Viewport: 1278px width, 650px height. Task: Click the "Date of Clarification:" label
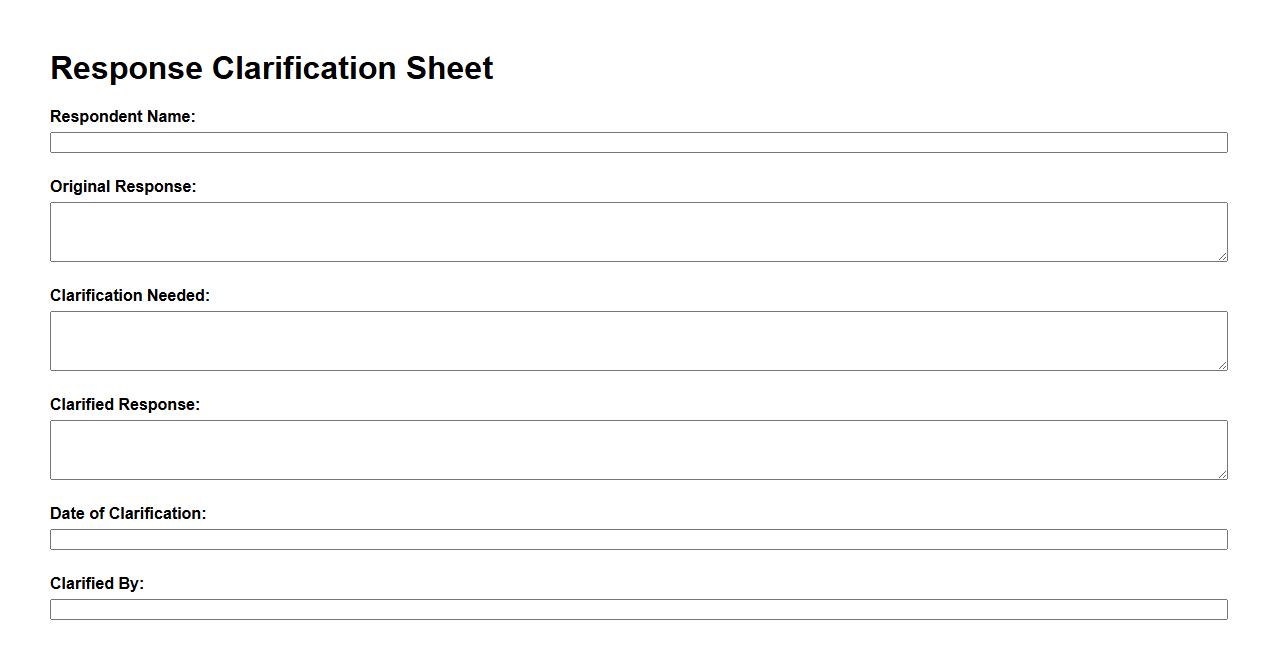tap(128, 514)
